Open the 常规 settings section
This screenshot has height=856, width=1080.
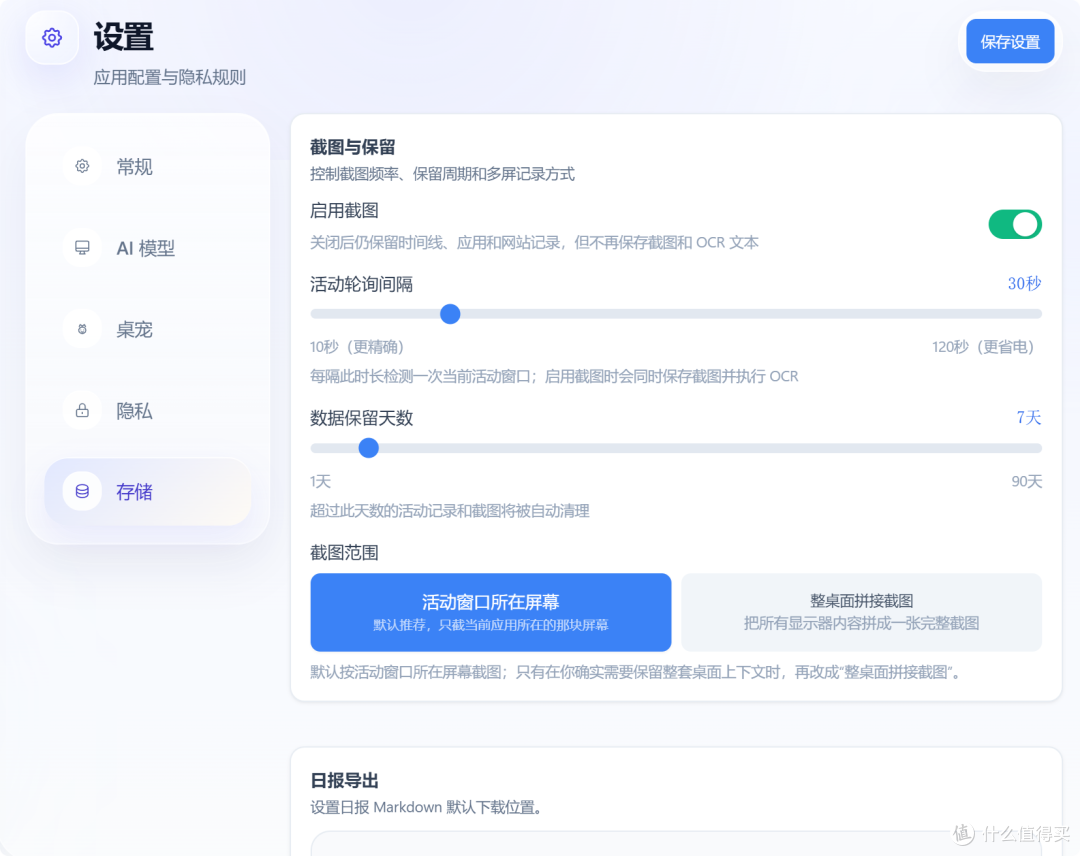[148, 166]
